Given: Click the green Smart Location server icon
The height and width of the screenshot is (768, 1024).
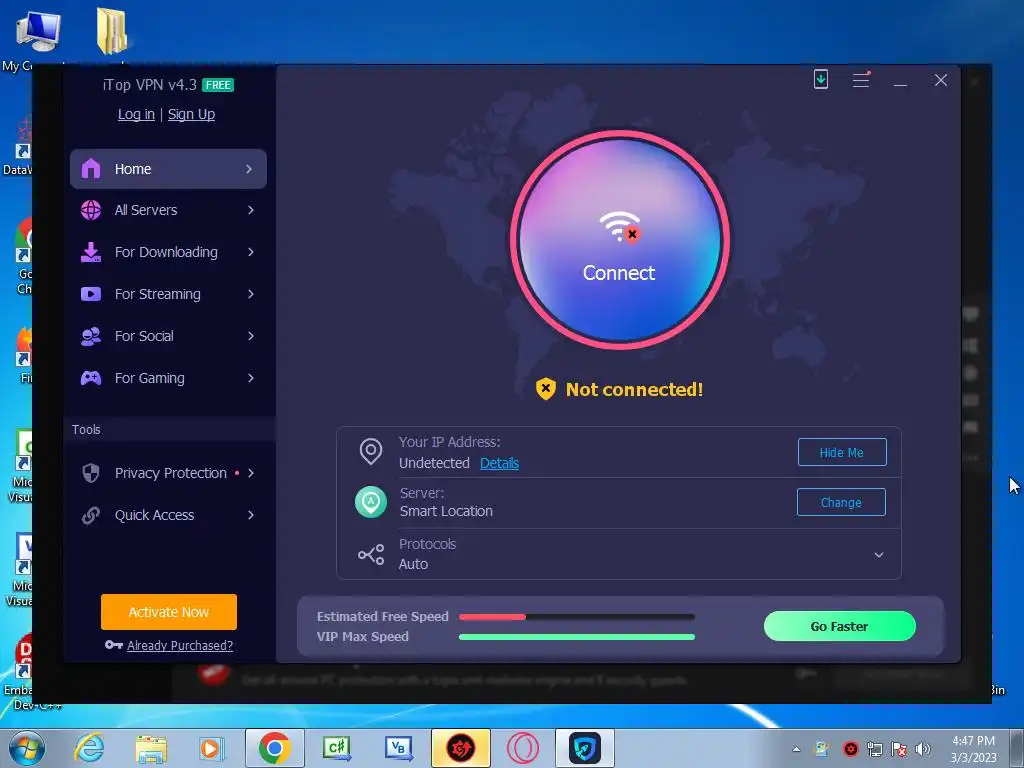Looking at the screenshot, I should point(371,502).
